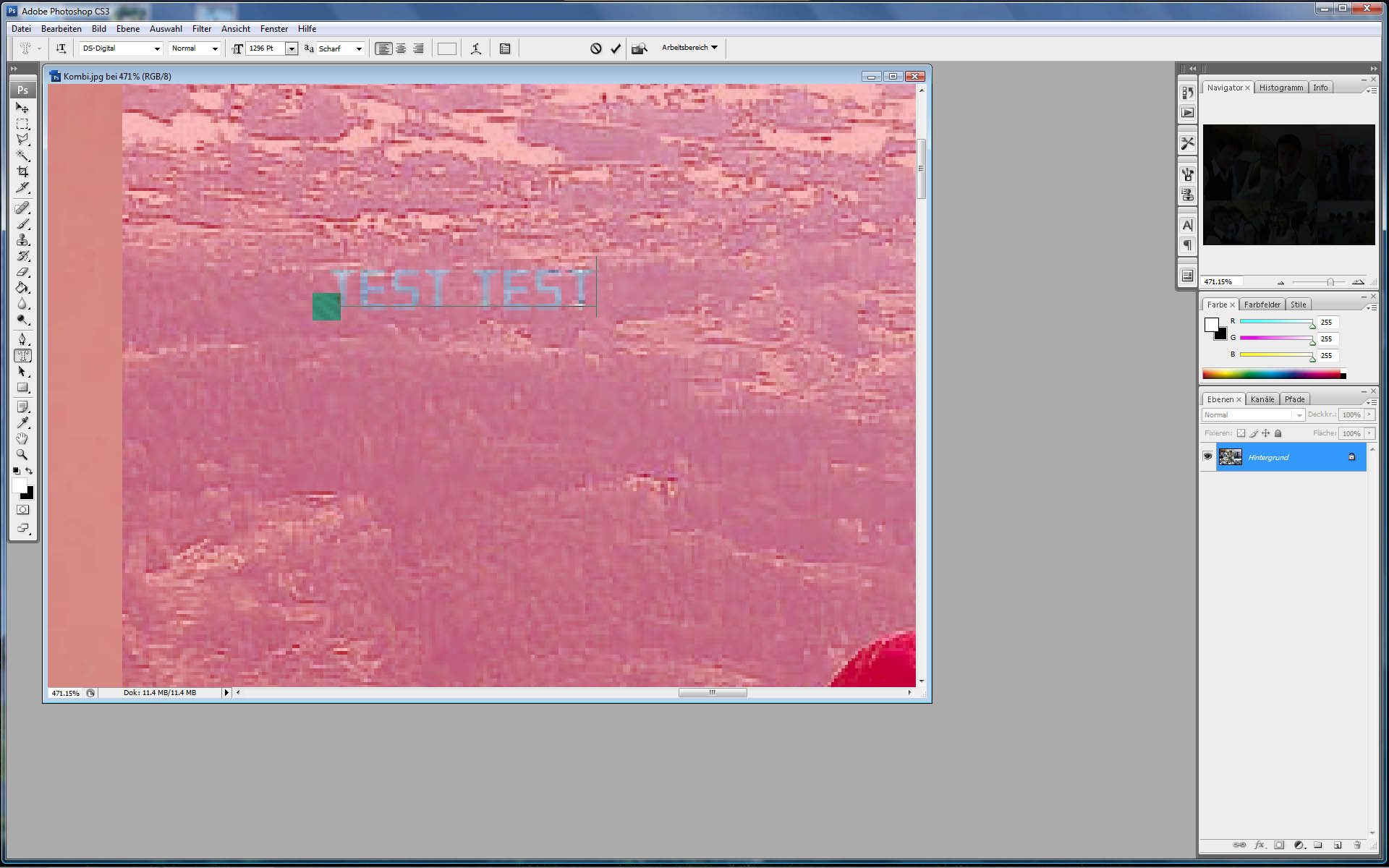Open the DS-Digital font family dropdown

coord(157,48)
